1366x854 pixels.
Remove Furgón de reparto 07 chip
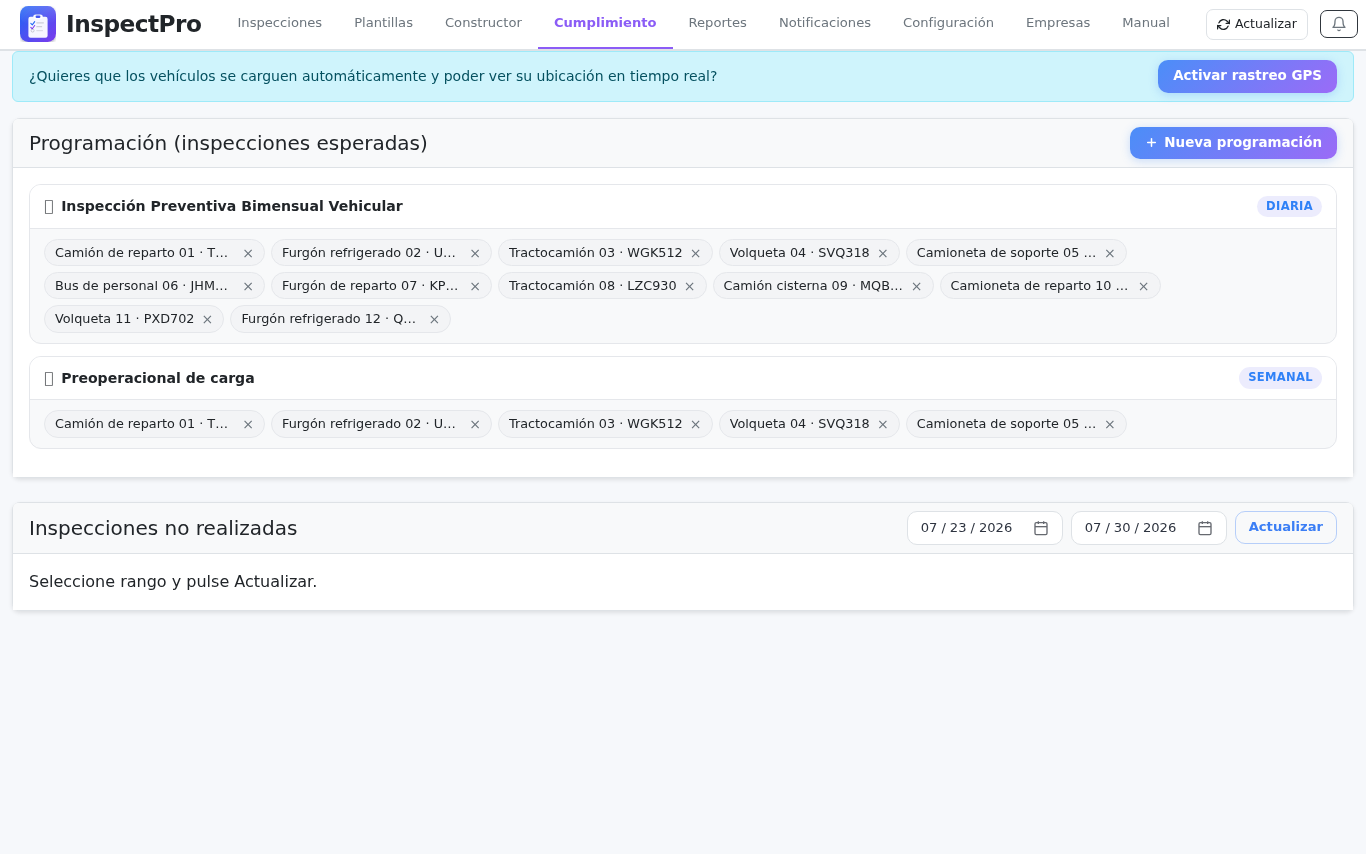point(475,286)
